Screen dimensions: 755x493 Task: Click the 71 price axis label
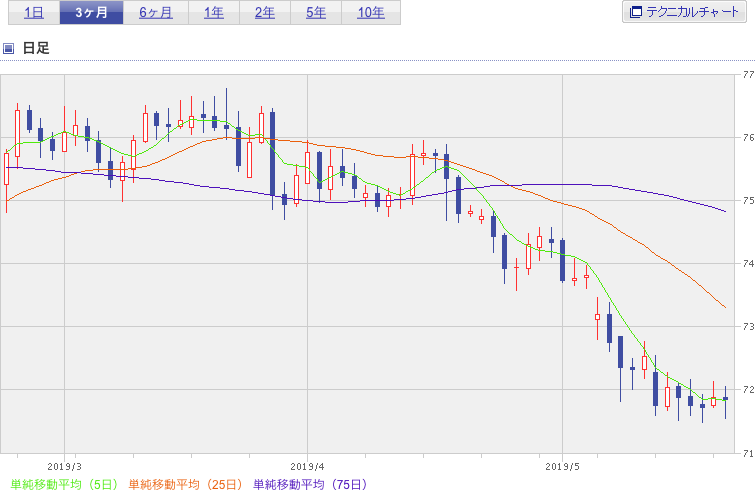point(748,453)
